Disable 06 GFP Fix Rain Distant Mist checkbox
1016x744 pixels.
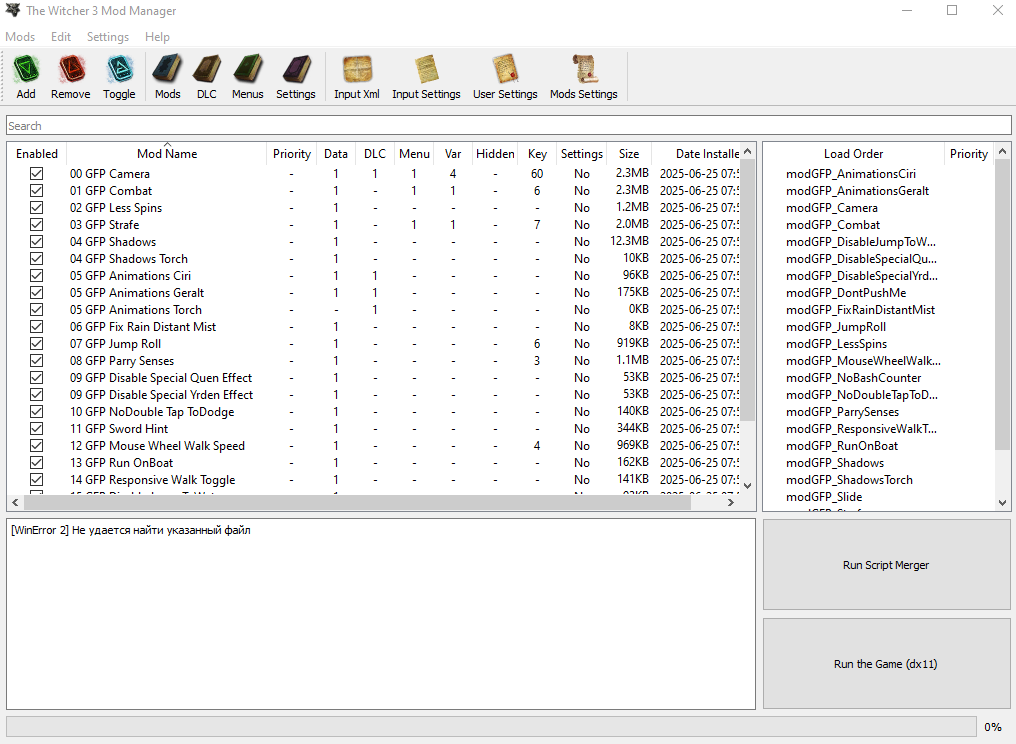pos(36,327)
